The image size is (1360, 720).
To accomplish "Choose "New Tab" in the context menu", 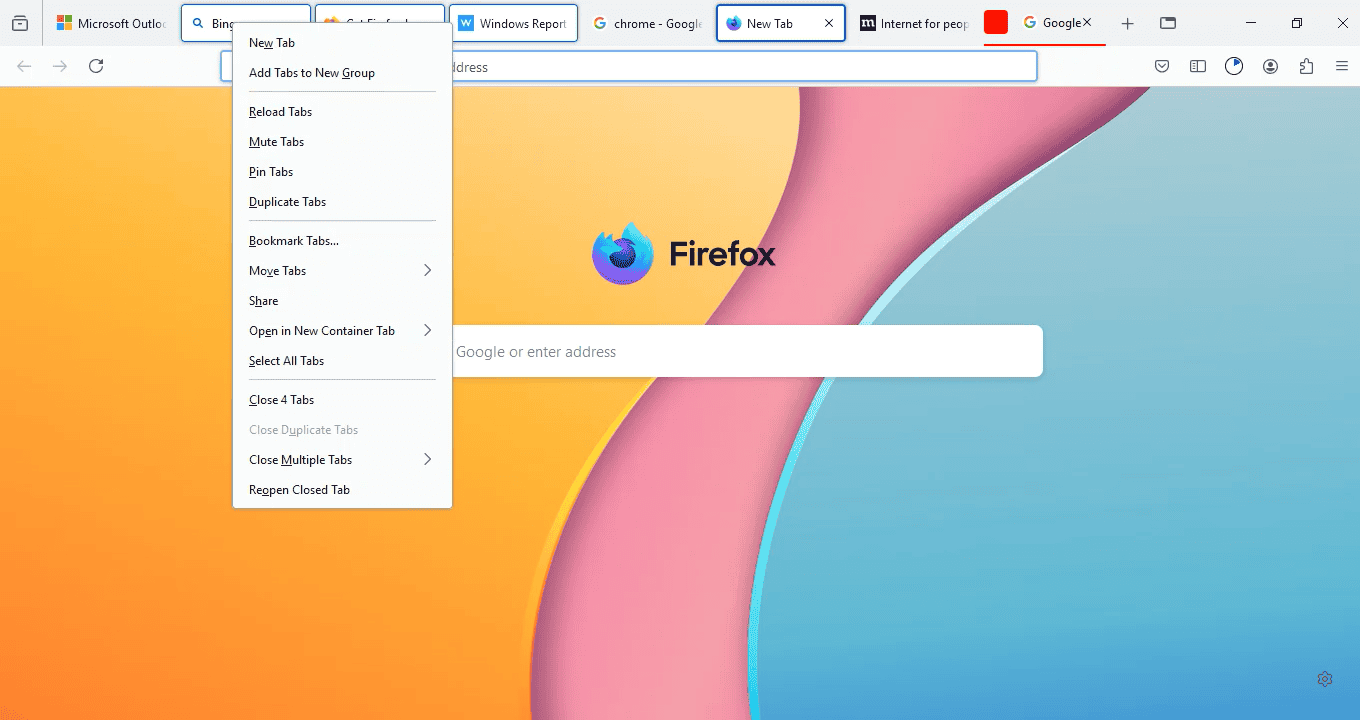I will 342,43.
